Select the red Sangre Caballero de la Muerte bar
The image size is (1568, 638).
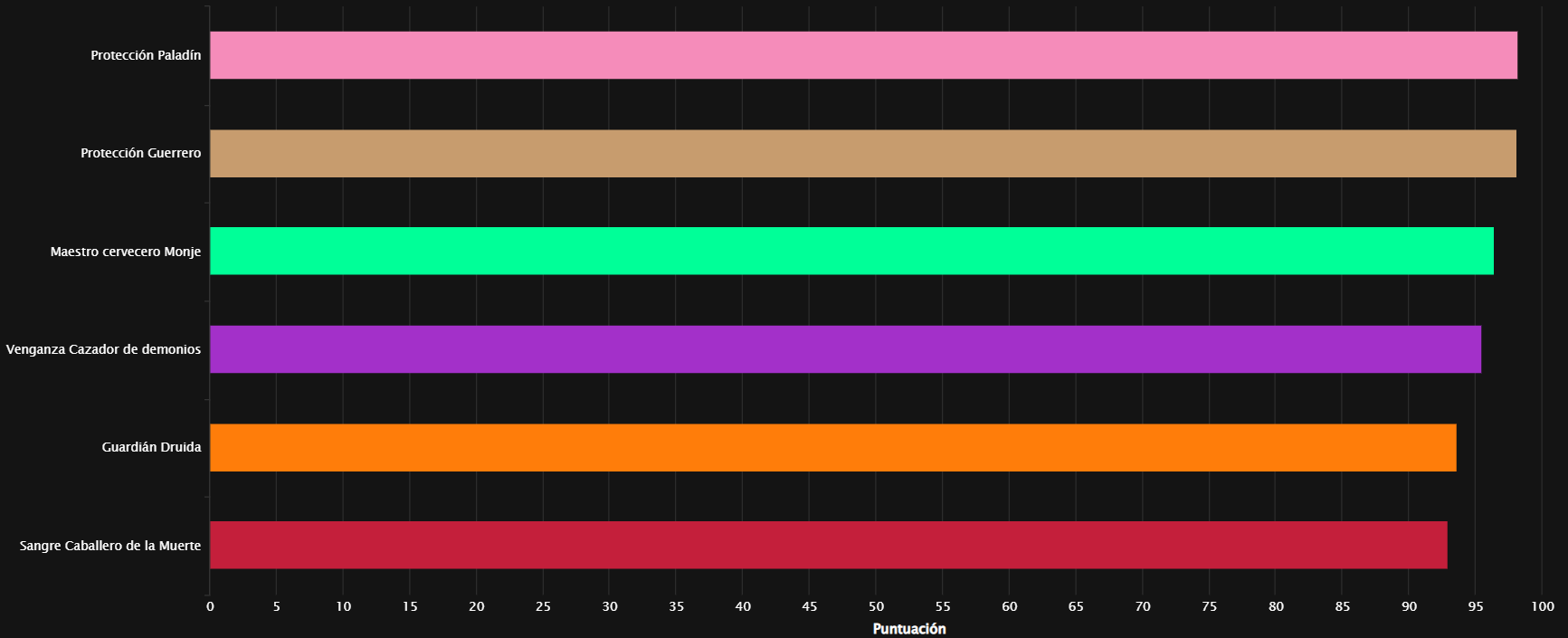(x=829, y=545)
